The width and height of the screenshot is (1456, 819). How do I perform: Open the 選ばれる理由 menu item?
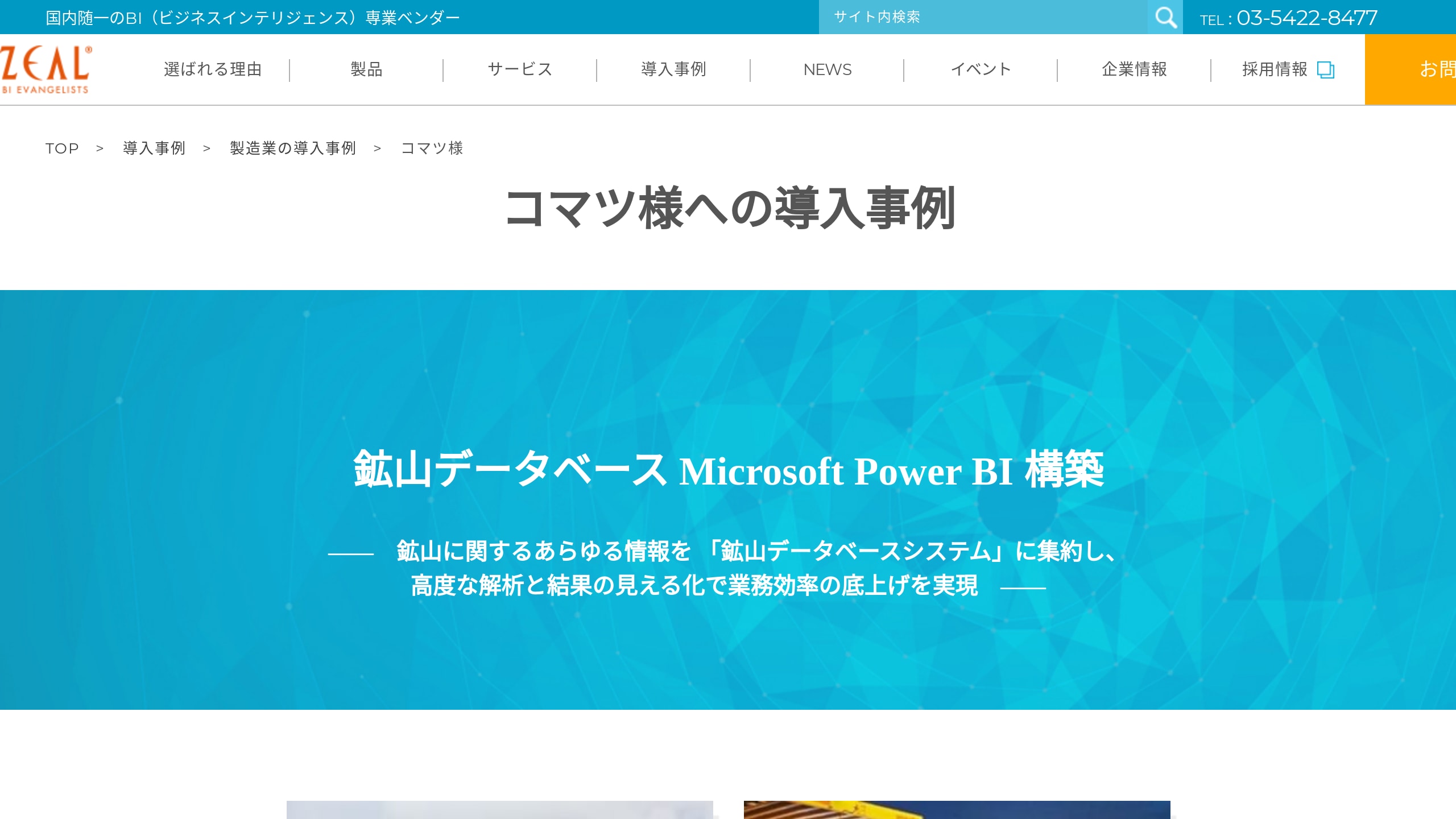(x=213, y=69)
